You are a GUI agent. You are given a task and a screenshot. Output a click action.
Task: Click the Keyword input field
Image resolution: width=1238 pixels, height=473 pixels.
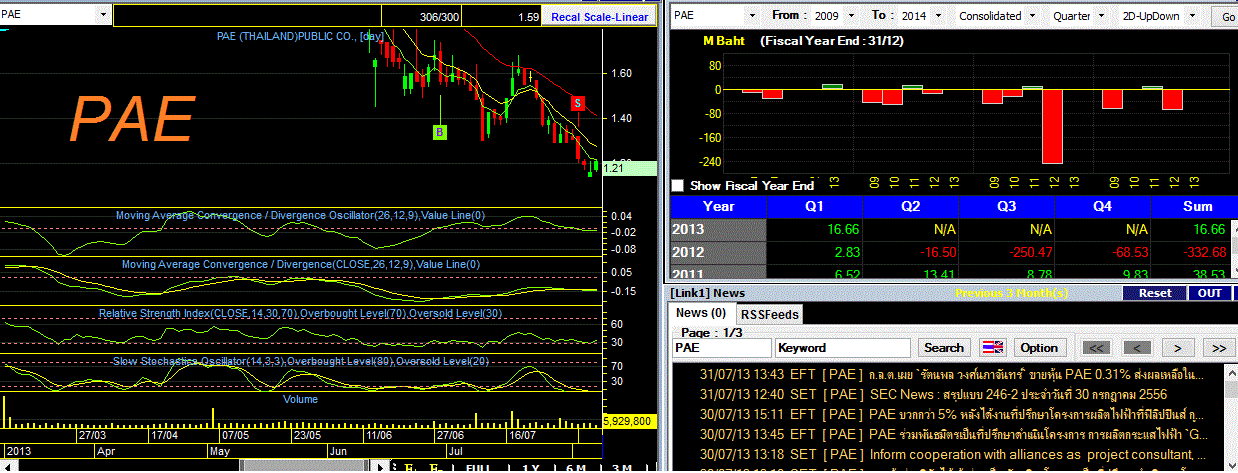coord(842,347)
